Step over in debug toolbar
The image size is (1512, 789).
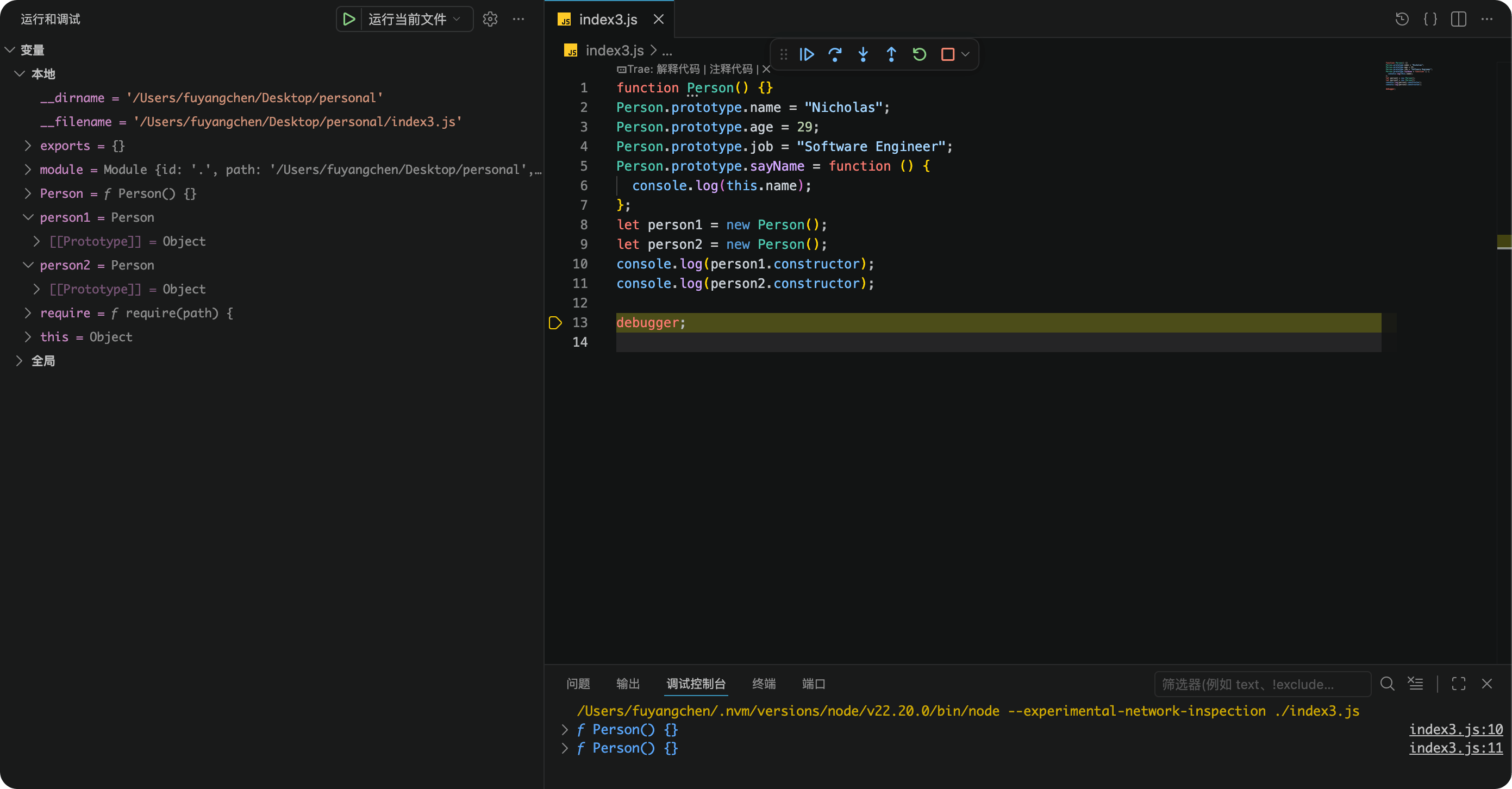tap(835, 54)
